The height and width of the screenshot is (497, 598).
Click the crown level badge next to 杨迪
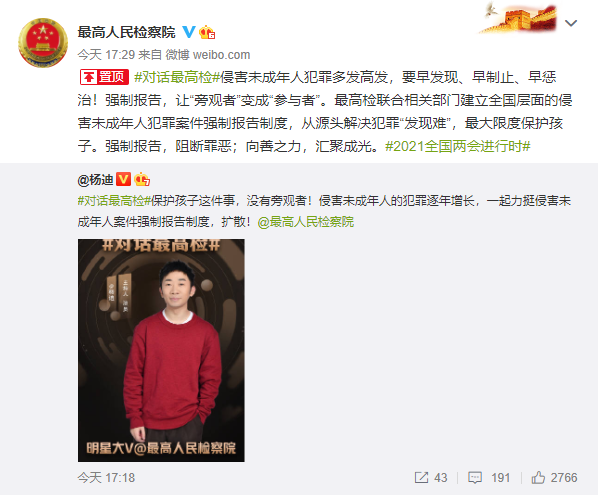(x=142, y=179)
